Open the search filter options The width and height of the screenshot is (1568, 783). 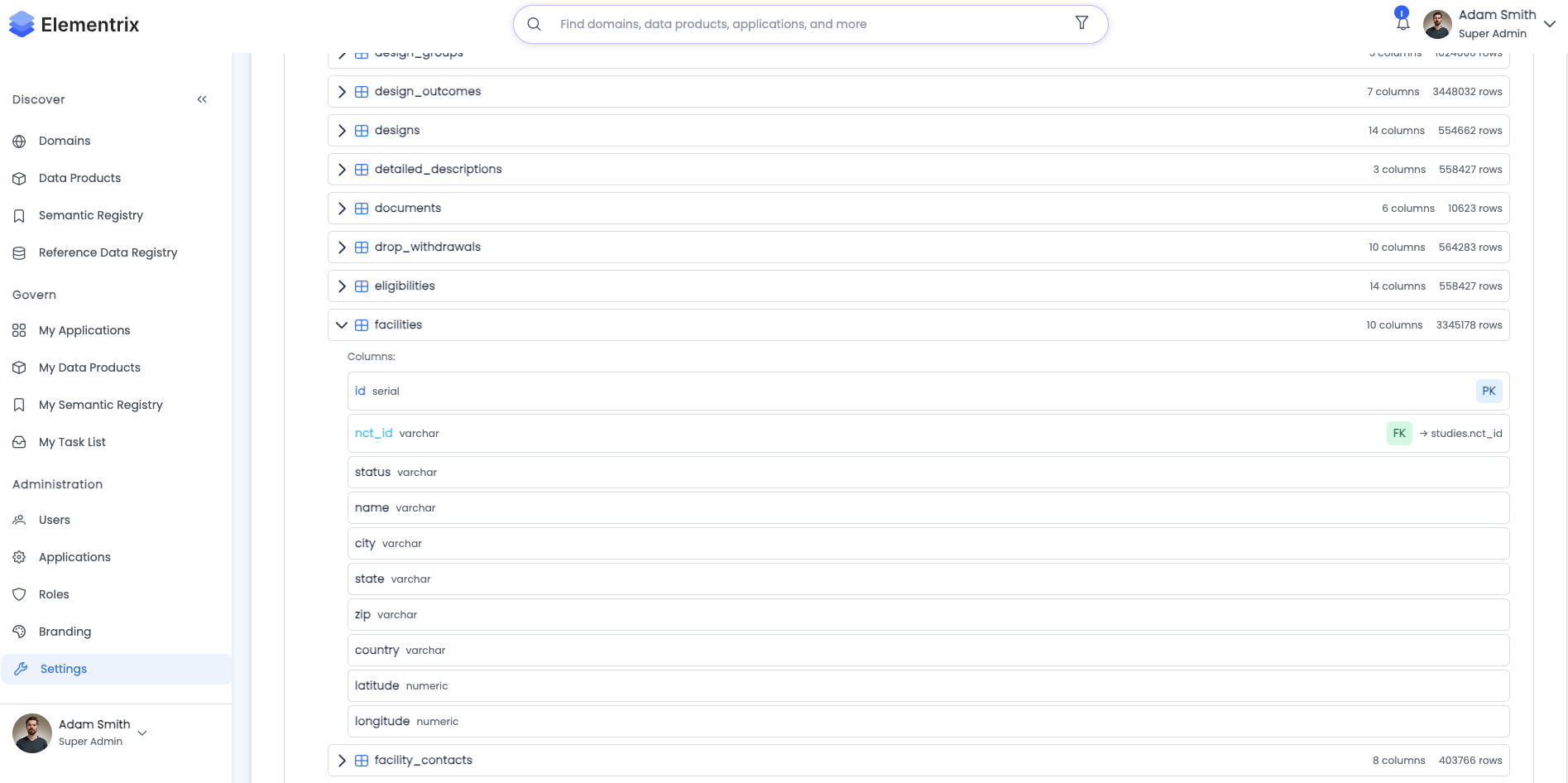click(x=1081, y=23)
